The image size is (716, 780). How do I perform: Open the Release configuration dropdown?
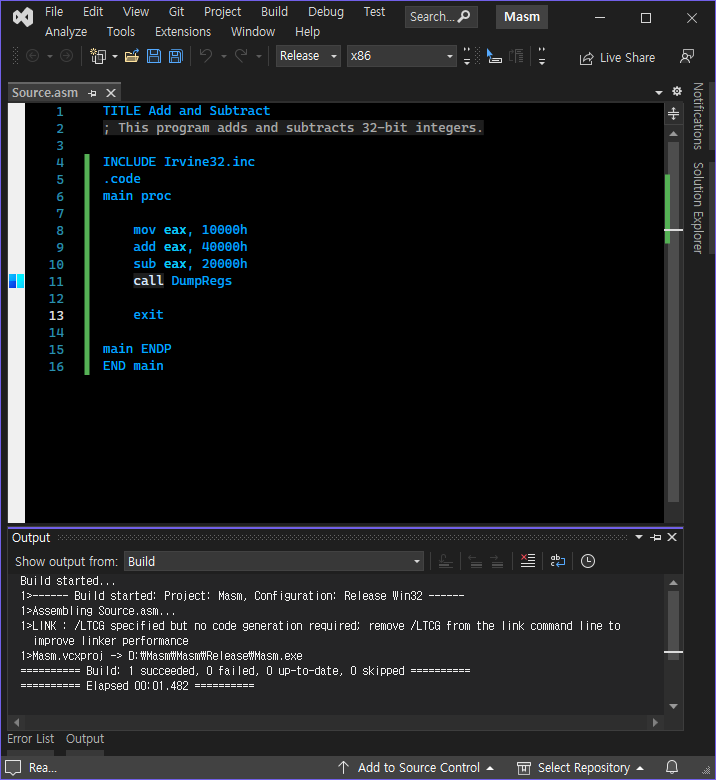(308, 56)
